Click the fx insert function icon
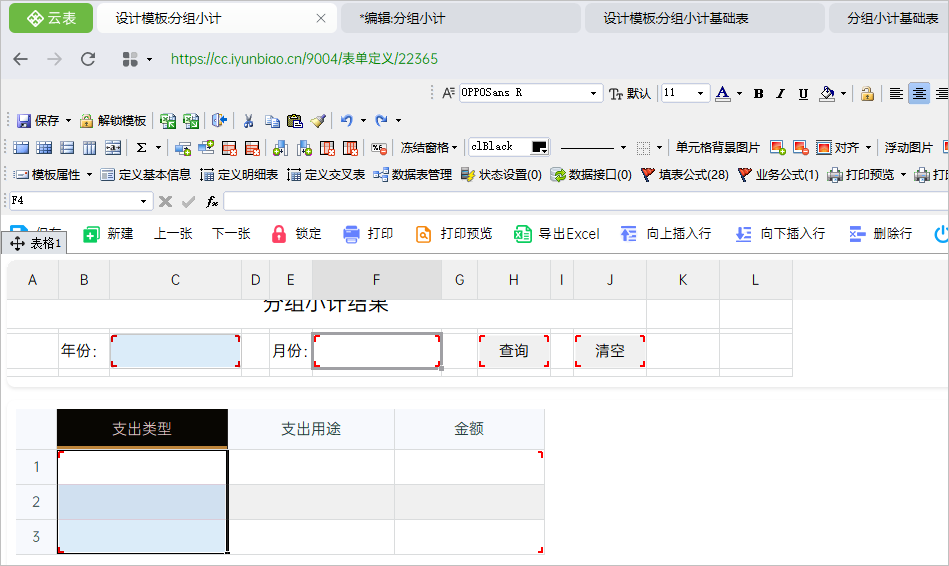This screenshot has height=566, width=949. coord(212,202)
